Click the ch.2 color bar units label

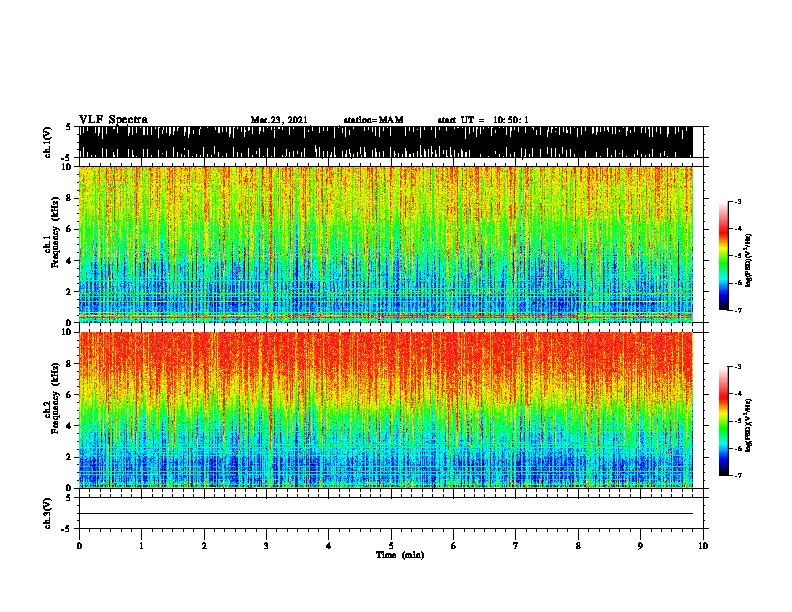tap(748, 426)
